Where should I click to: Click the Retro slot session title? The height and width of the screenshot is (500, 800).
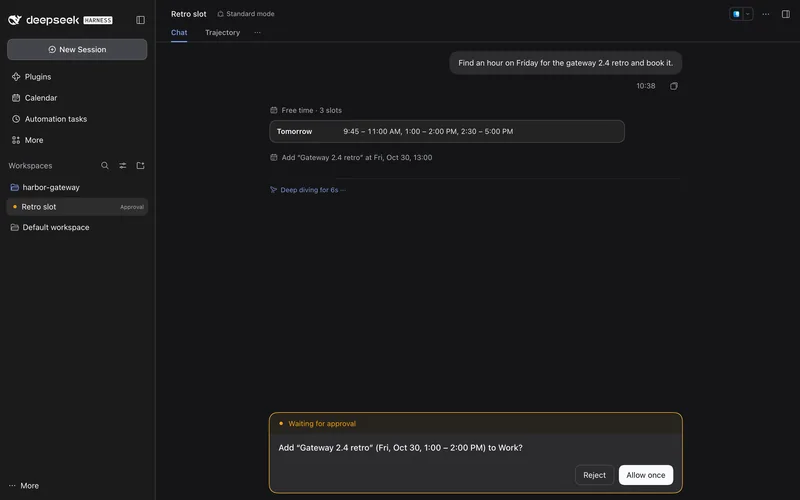click(189, 14)
